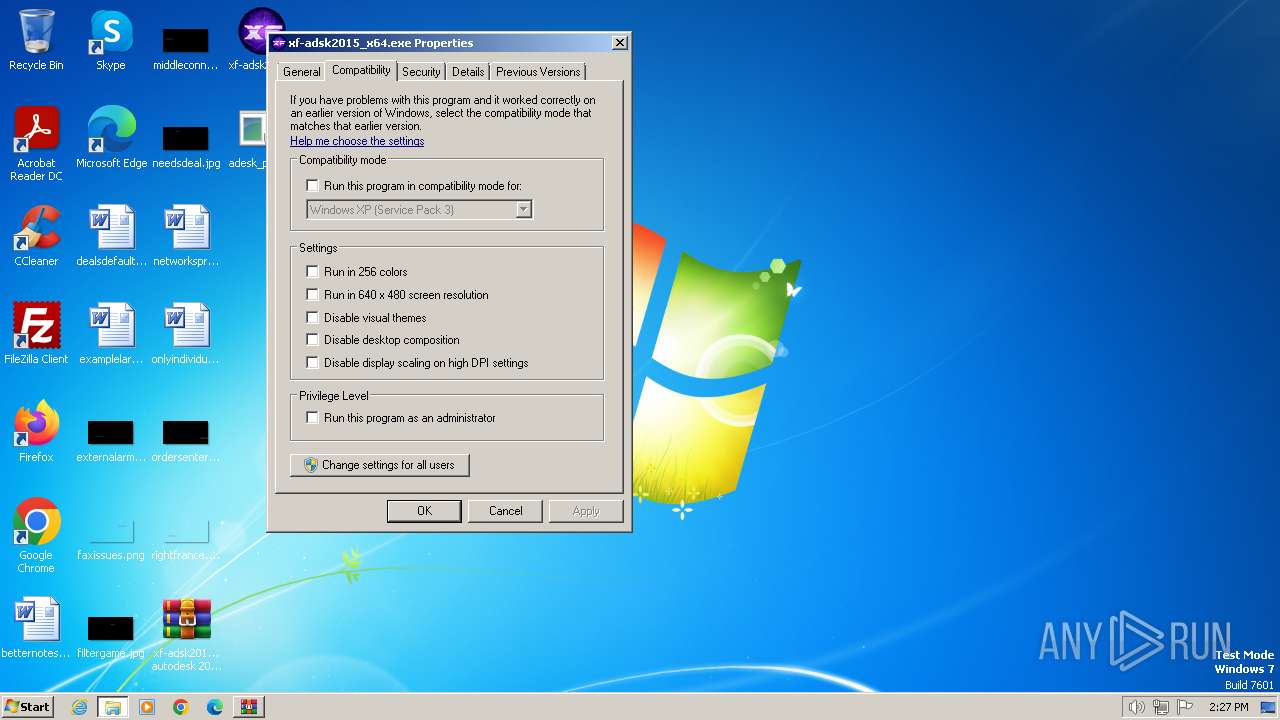1280x720 pixels.
Task: Check Run in 640 x 480 resolution
Action: pyautogui.click(x=313, y=295)
